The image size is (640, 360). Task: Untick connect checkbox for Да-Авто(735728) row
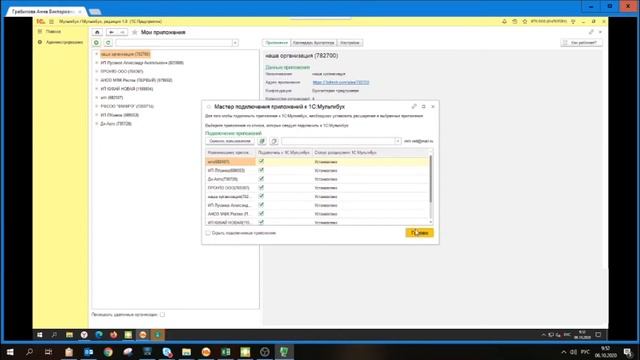[261, 179]
